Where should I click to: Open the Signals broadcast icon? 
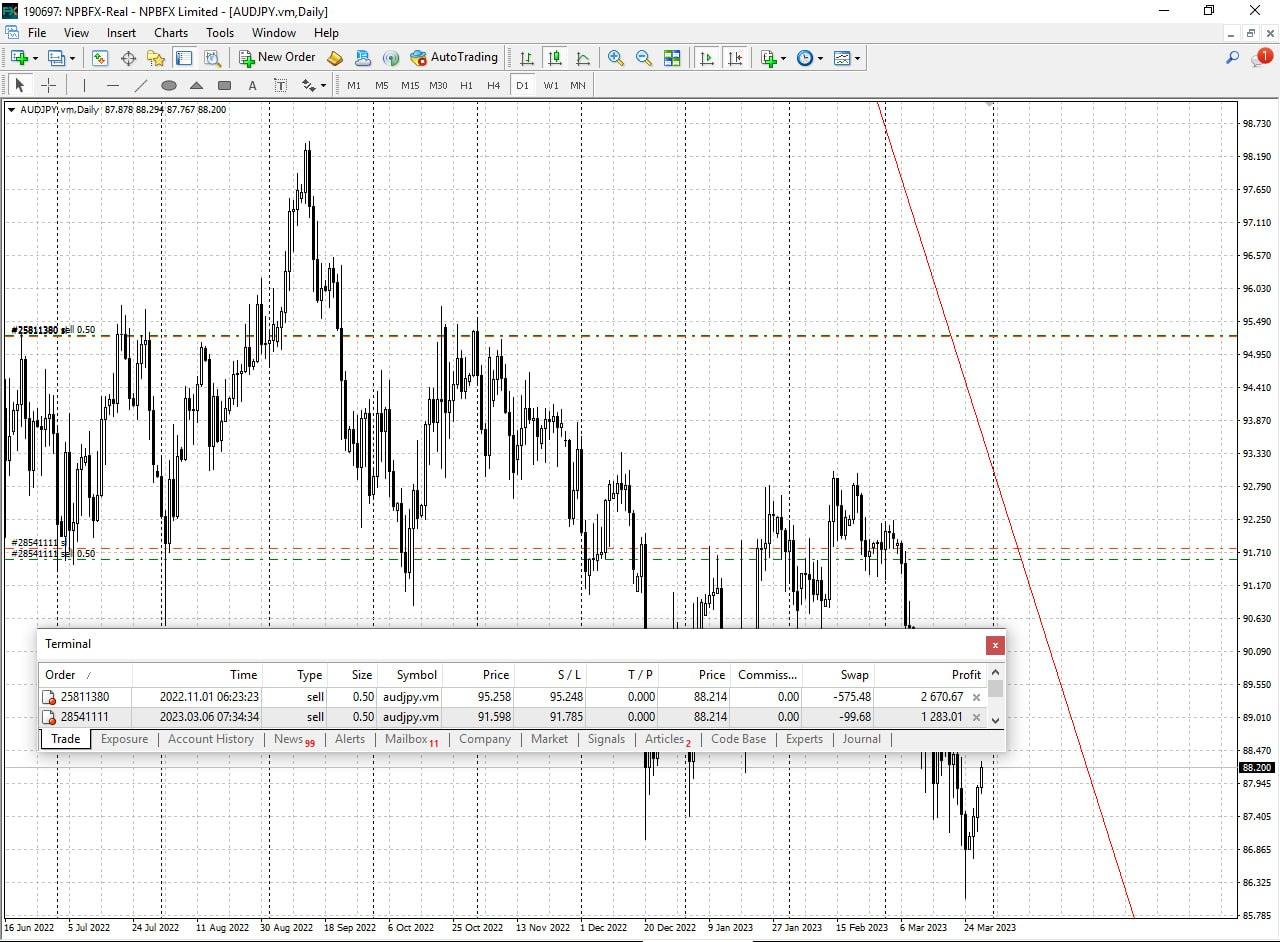coord(391,58)
